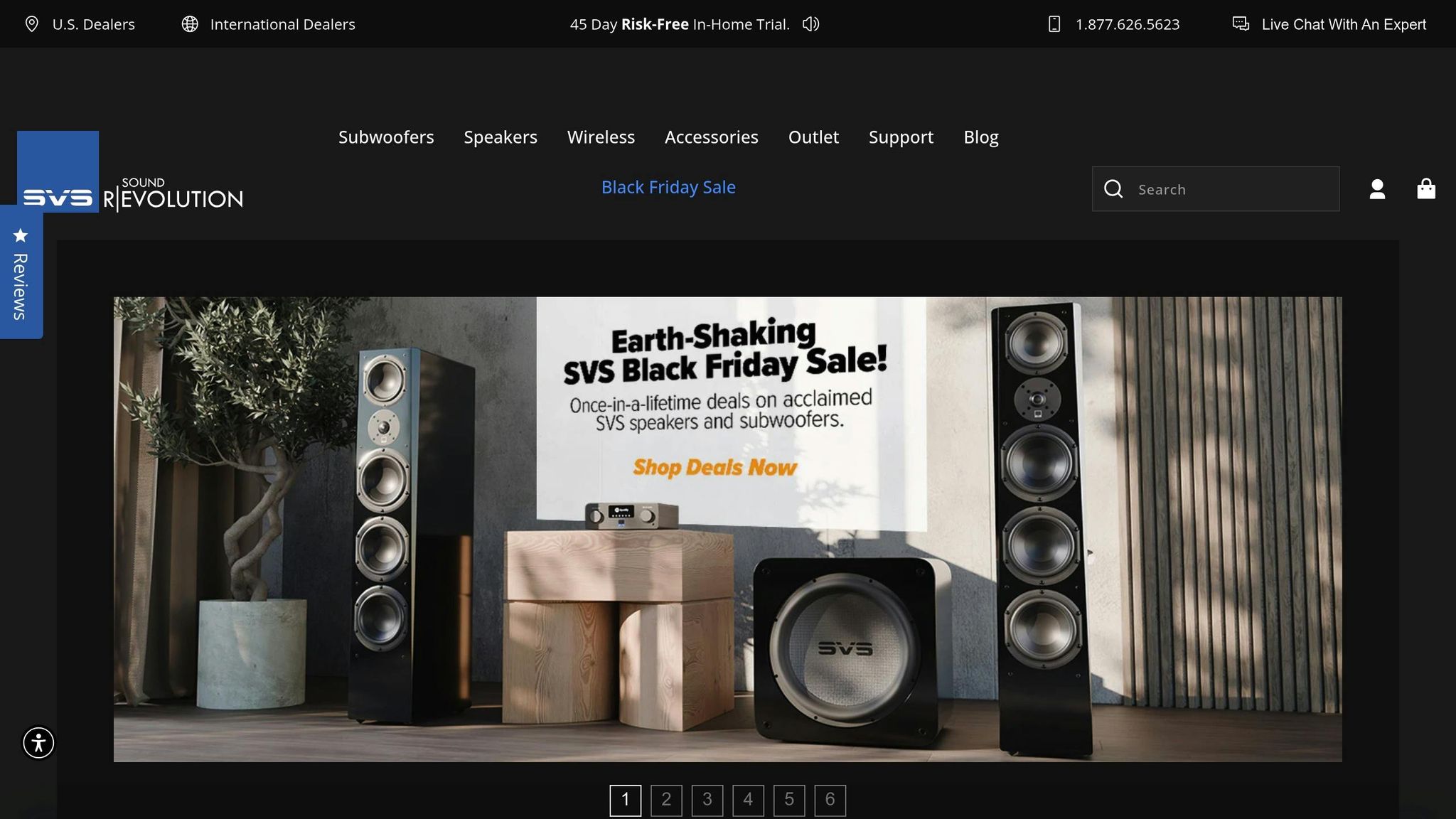This screenshot has height=819, width=1456.
Task: Expand the Speakers menu
Action: point(500,137)
